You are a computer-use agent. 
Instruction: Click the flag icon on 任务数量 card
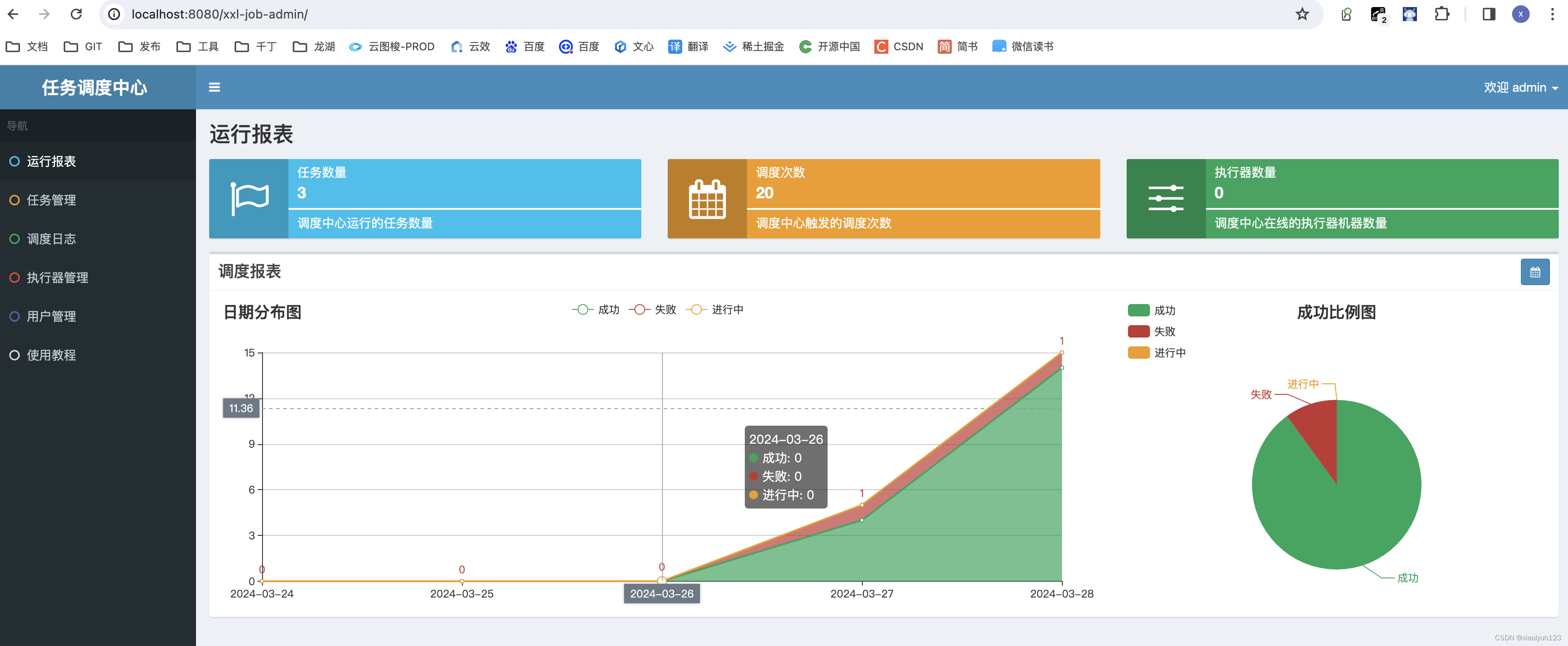[x=249, y=198]
